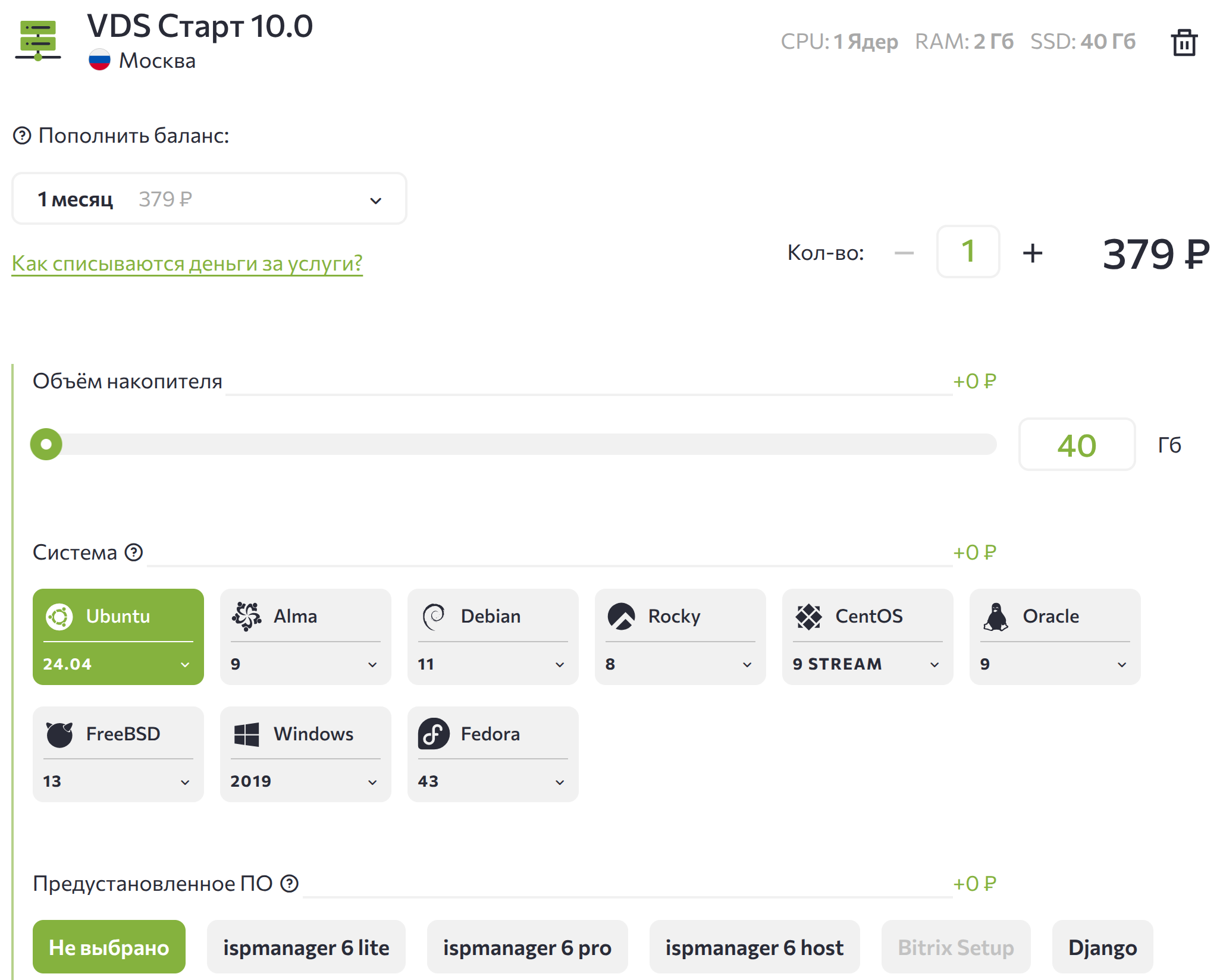Increase quantity with the plus button
1223x980 pixels.
1033,253
